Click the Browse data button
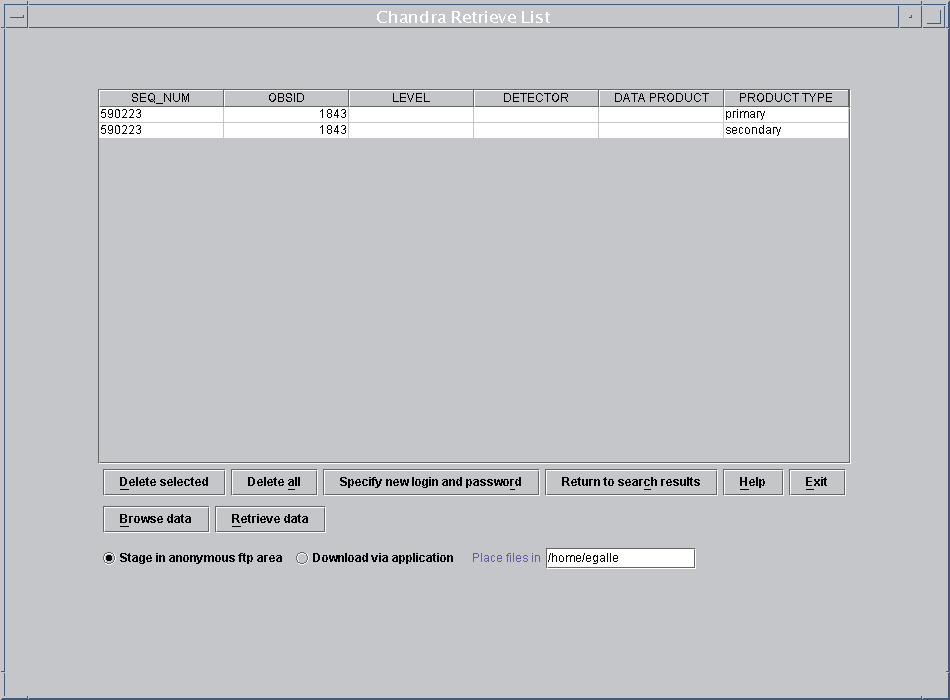 pyautogui.click(x=156, y=519)
